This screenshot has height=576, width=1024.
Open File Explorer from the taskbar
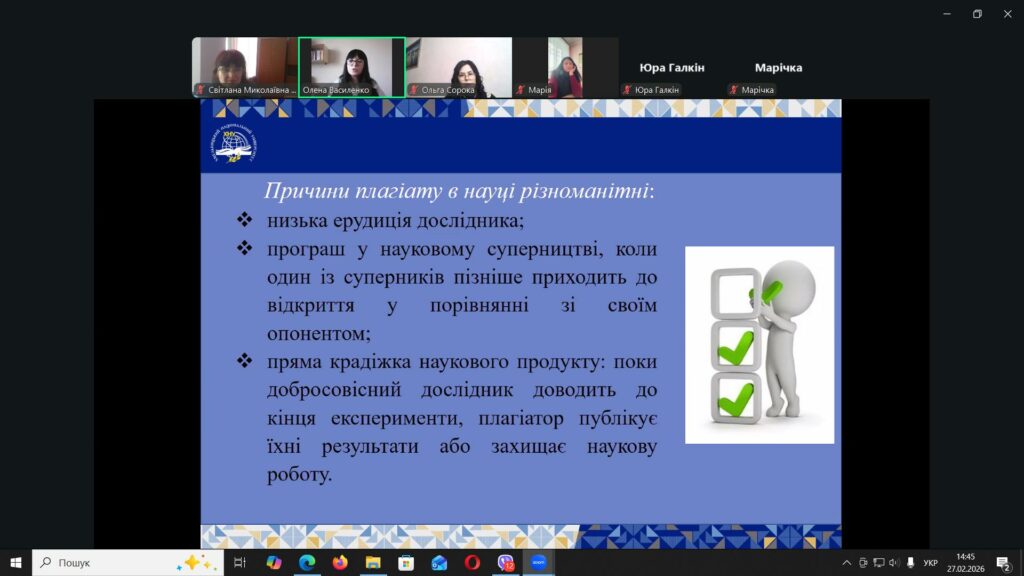click(x=373, y=563)
